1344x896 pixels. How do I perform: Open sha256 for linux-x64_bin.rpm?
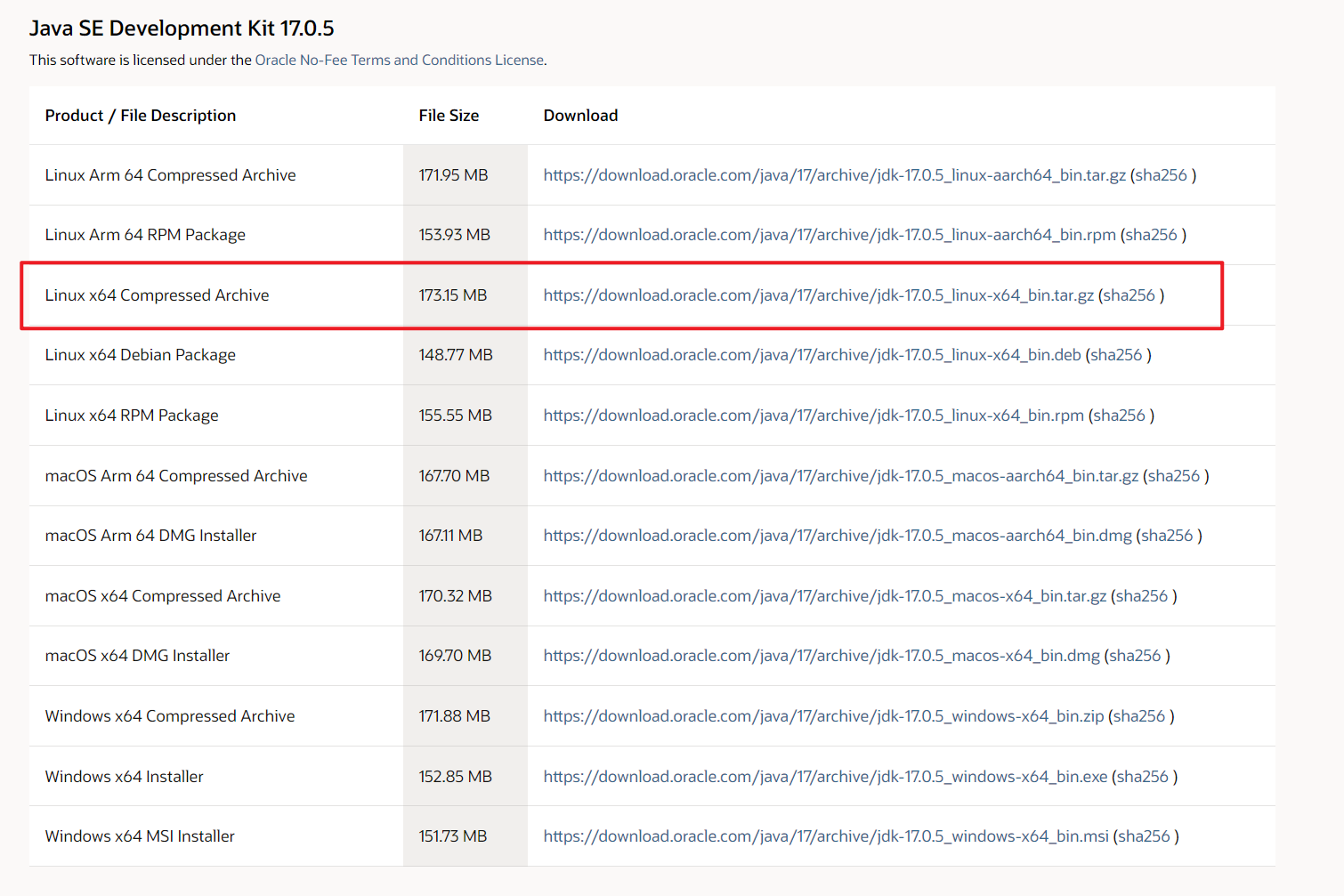[x=1119, y=416]
